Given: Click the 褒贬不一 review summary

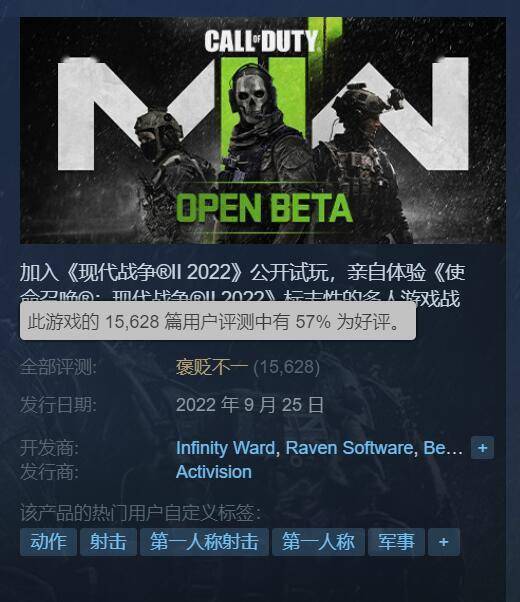Looking at the screenshot, I should coord(212,367).
